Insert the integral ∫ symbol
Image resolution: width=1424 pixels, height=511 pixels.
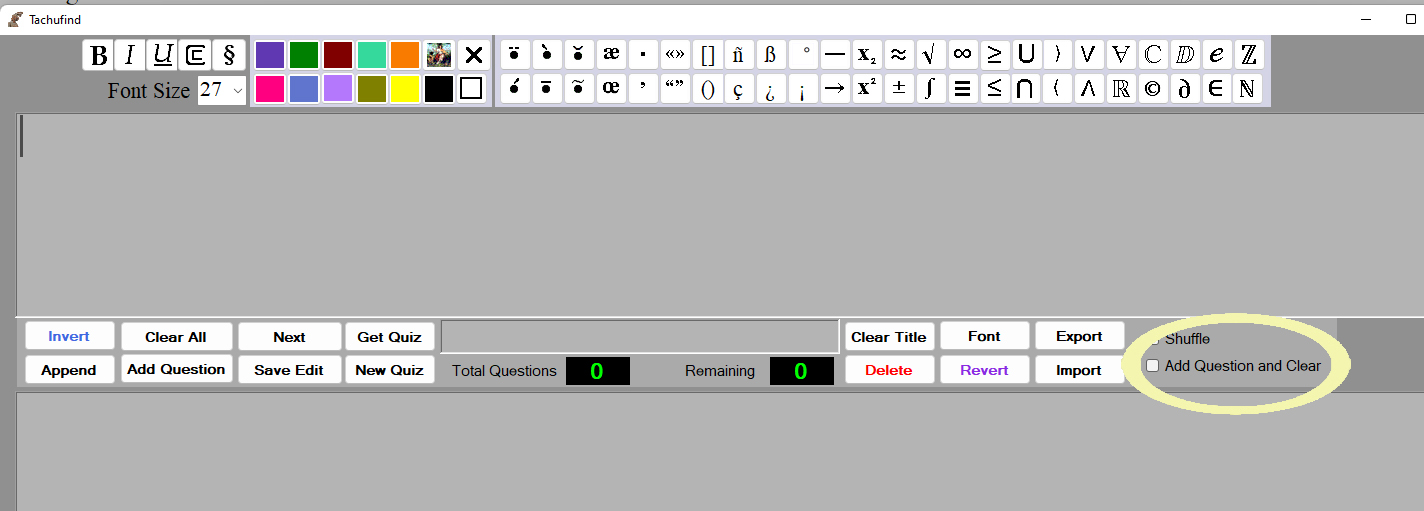coord(930,88)
